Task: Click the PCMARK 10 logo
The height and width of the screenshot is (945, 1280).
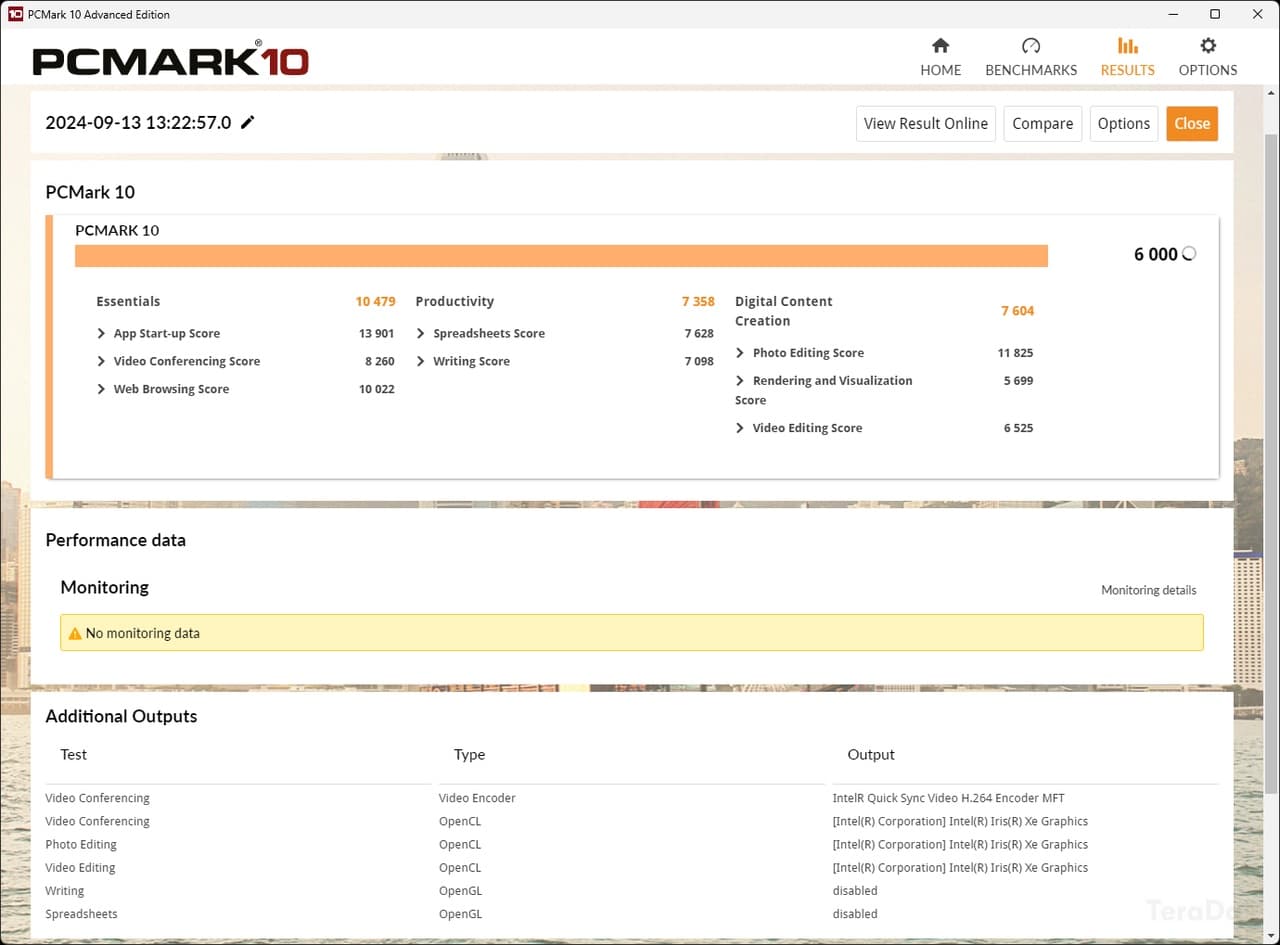Action: point(171,60)
